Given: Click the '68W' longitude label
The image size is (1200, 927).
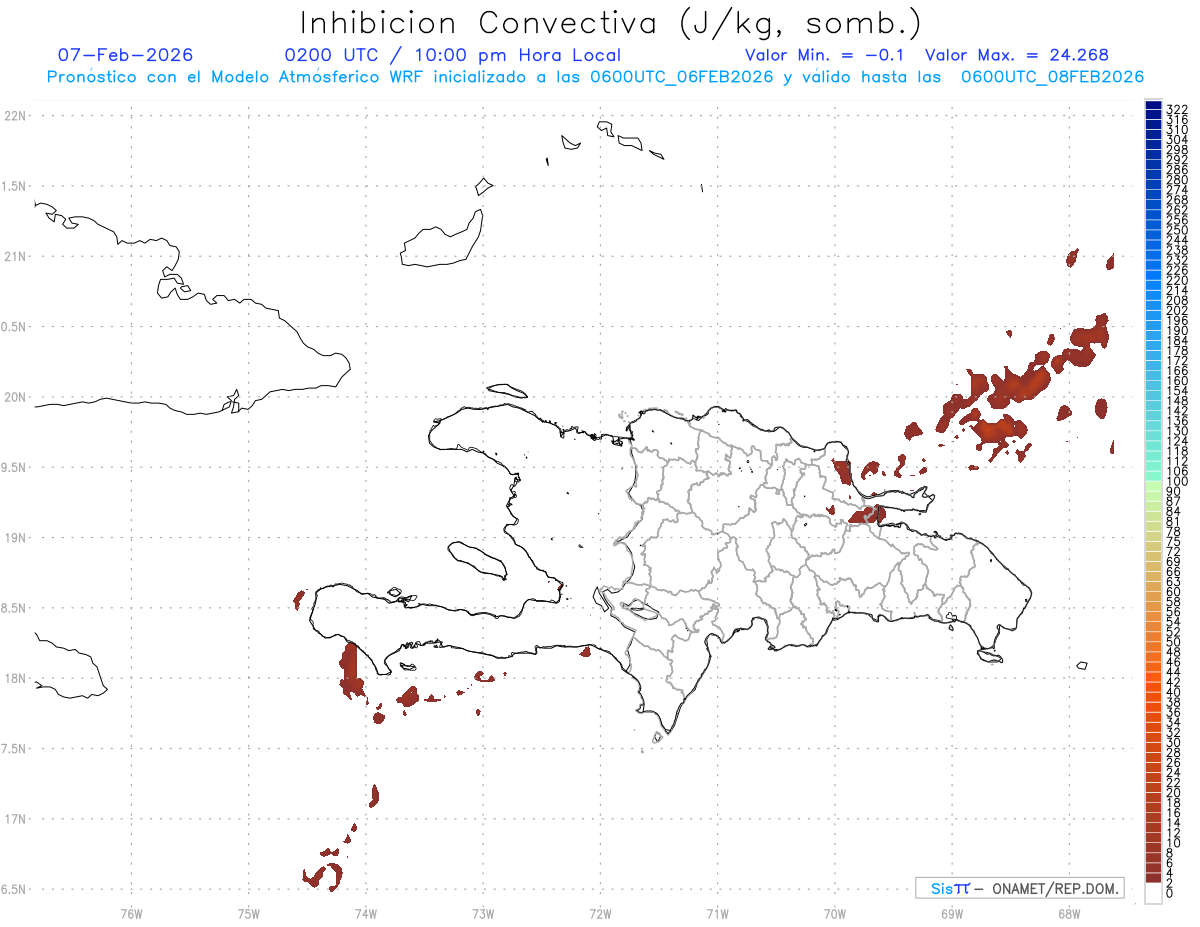Looking at the screenshot, I should coord(1069,912).
